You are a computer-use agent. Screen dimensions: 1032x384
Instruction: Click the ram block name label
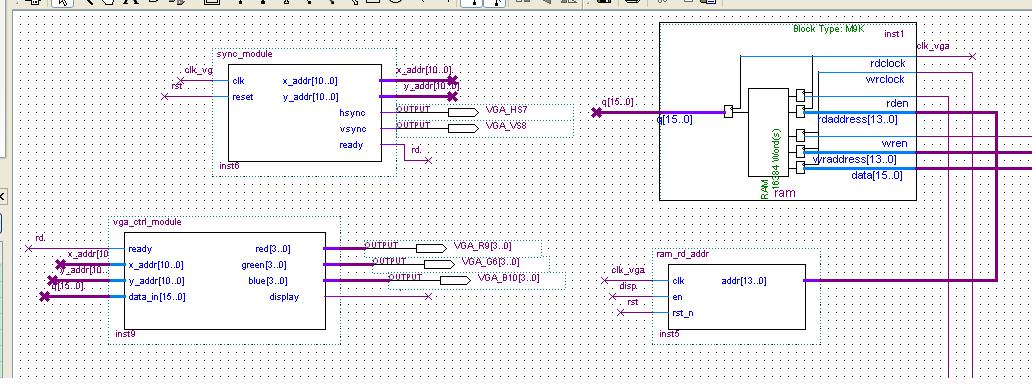pyautogui.click(x=784, y=193)
